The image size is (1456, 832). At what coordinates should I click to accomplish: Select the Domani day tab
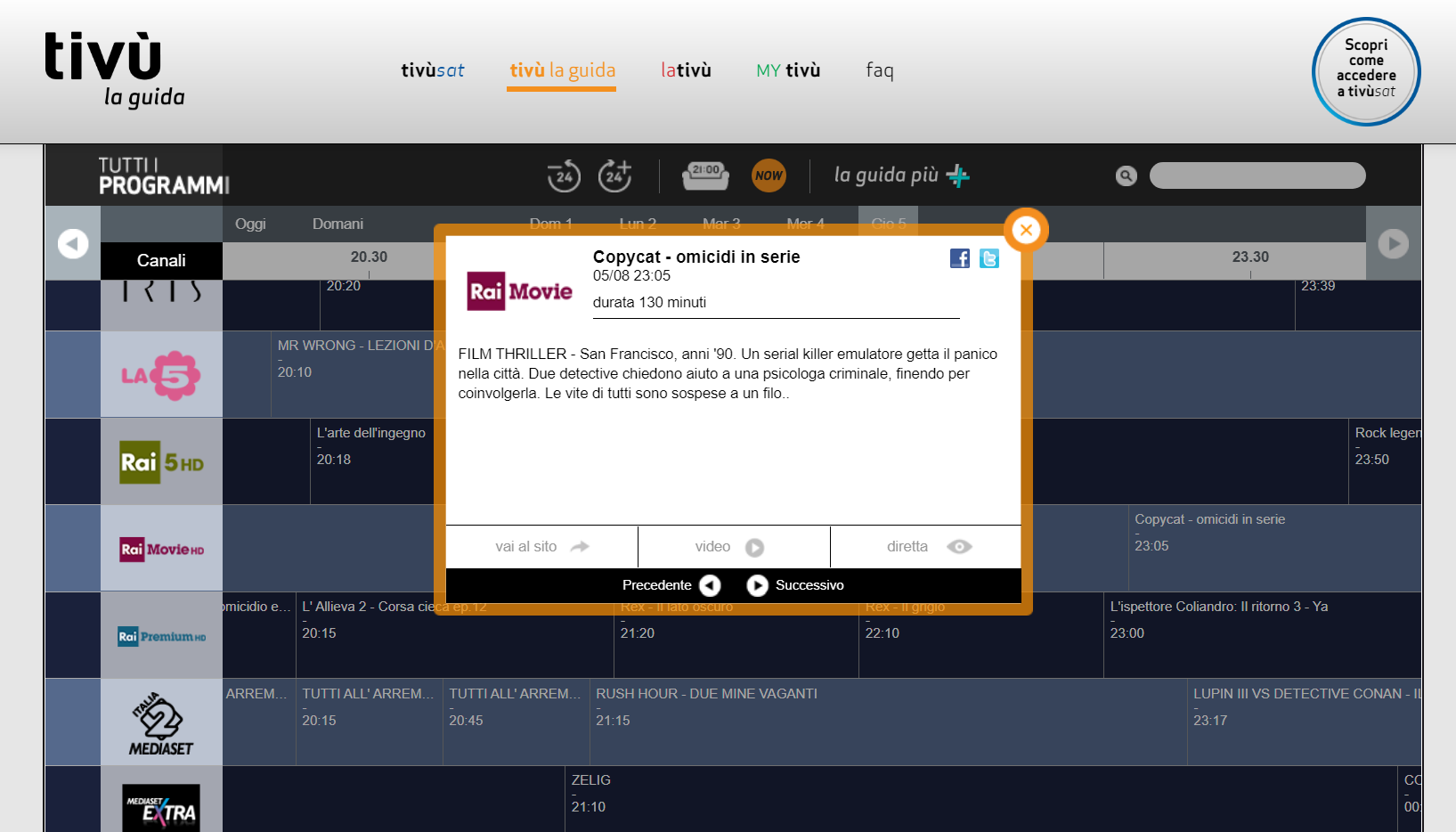pos(338,224)
